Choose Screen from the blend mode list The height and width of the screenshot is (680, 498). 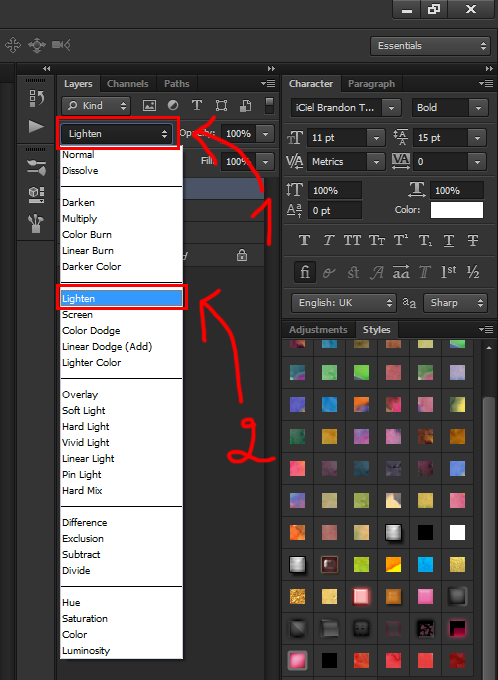point(77,314)
